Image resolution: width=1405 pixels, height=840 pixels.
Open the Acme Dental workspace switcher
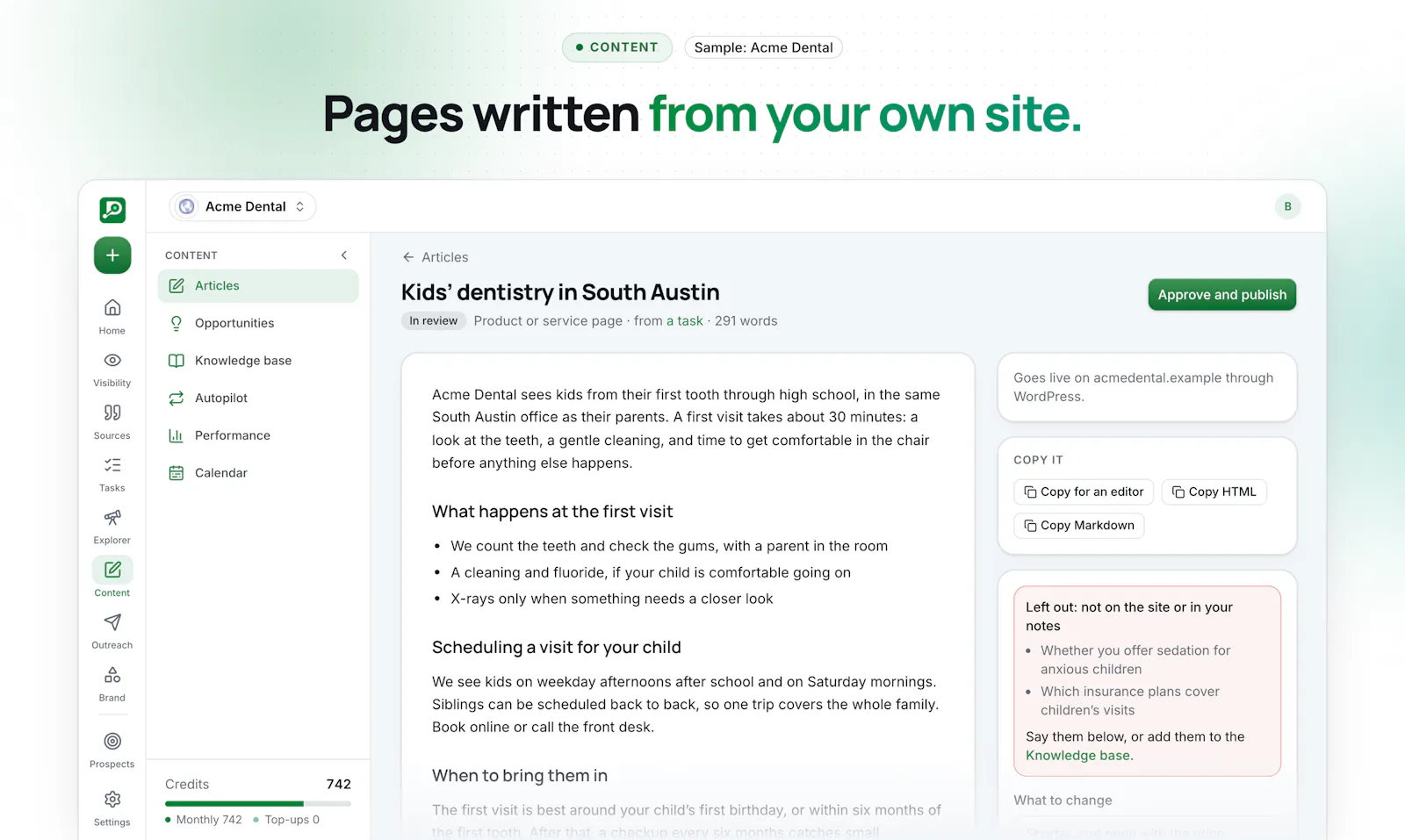242,206
